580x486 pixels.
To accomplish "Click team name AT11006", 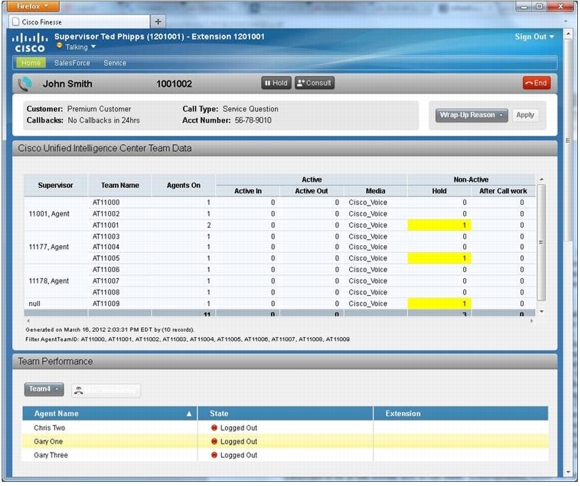I will coord(106,270).
